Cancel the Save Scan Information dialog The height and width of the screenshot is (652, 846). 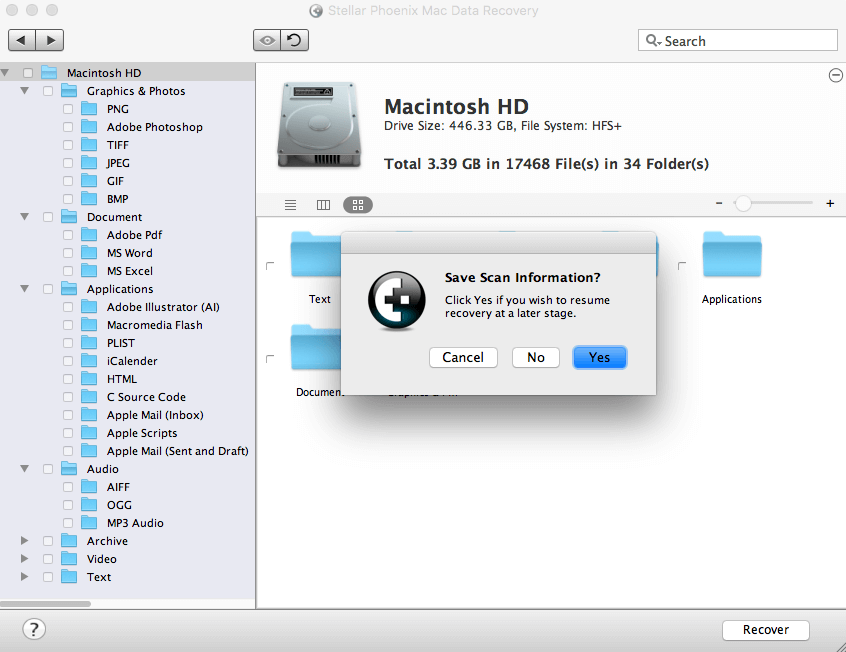463,357
